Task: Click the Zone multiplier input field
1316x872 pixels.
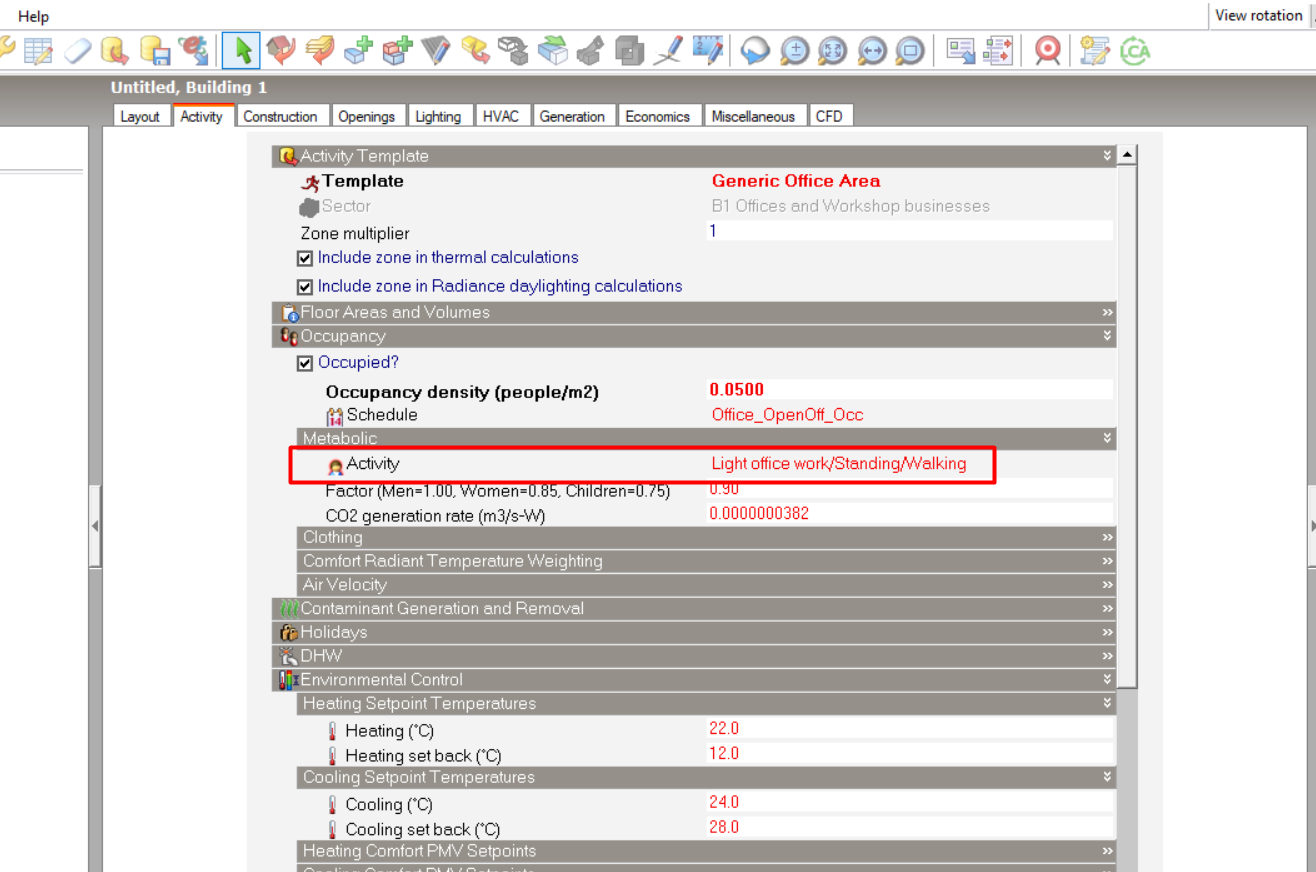Action: (910, 231)
